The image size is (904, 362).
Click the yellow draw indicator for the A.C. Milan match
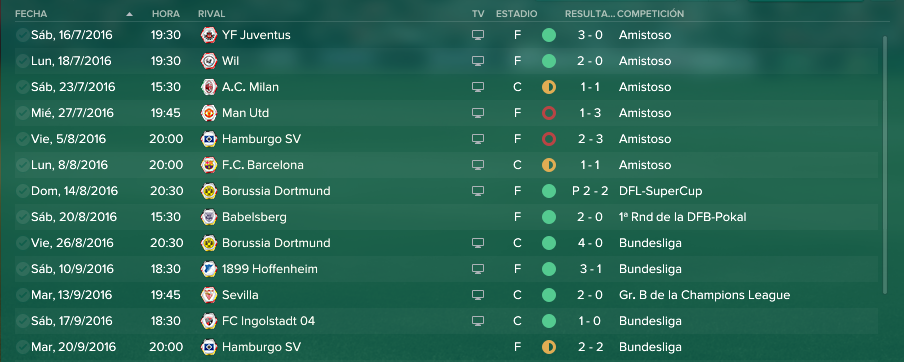click(x=549, y=87)
